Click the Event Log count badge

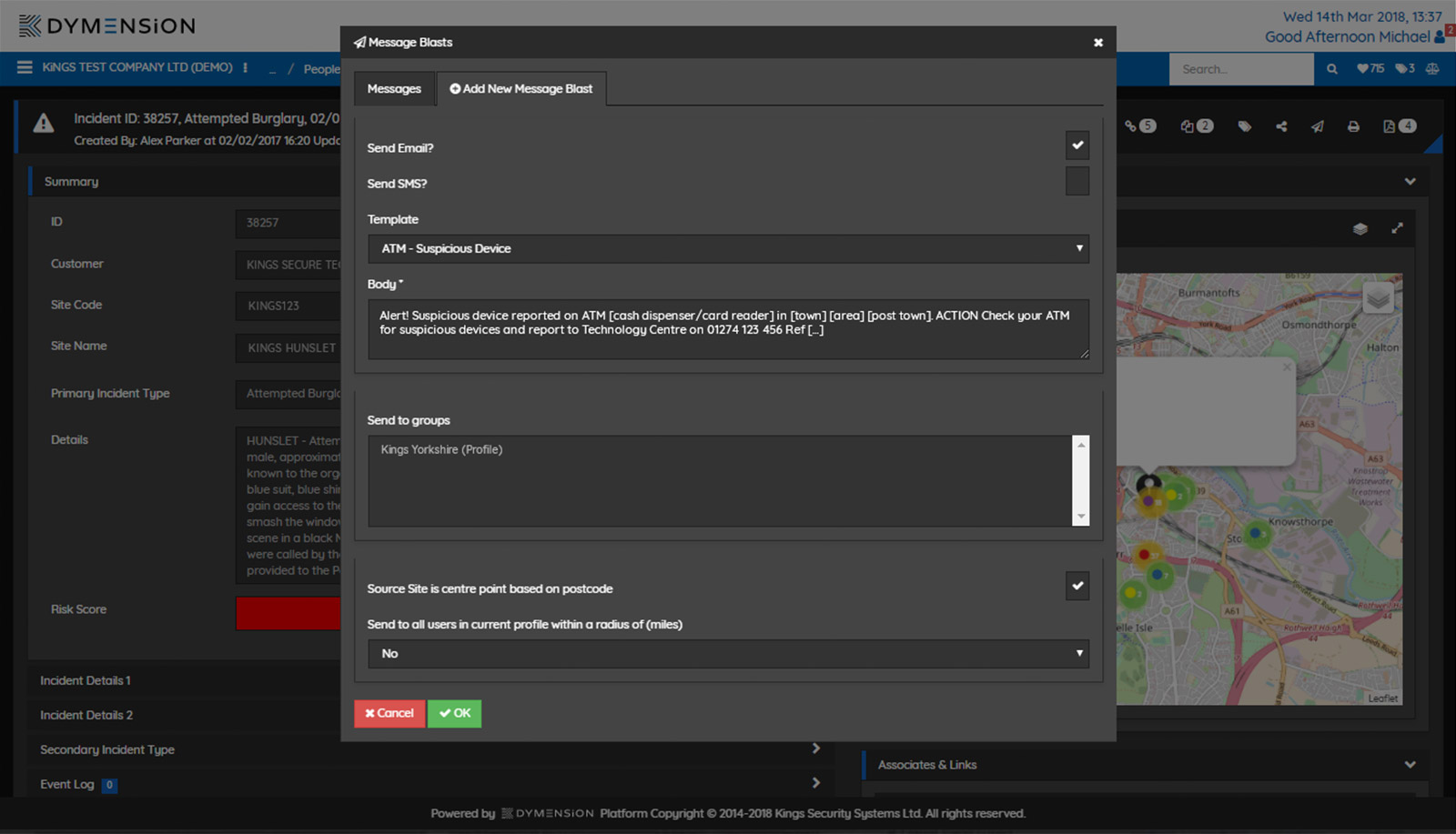click(x=109, y=785)
